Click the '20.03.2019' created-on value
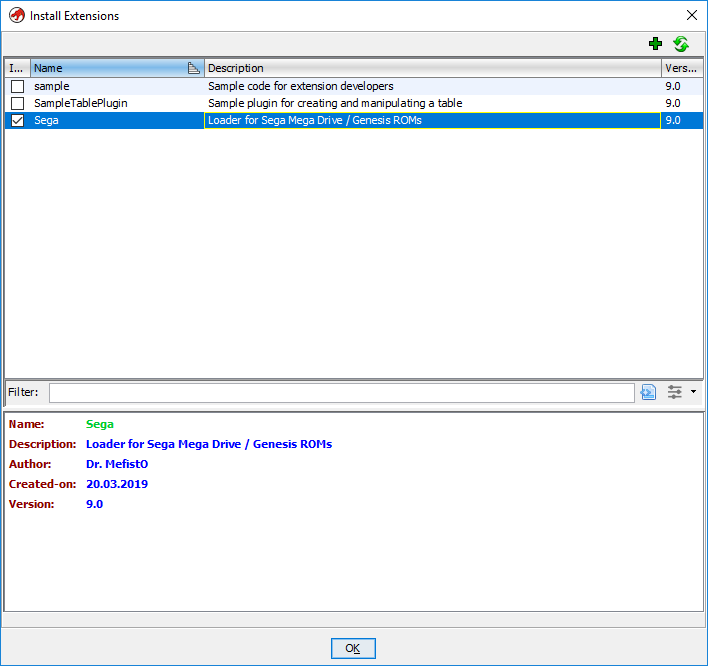Image resolution: width=708 pixels, height=666 pixels. click(117, 484)
